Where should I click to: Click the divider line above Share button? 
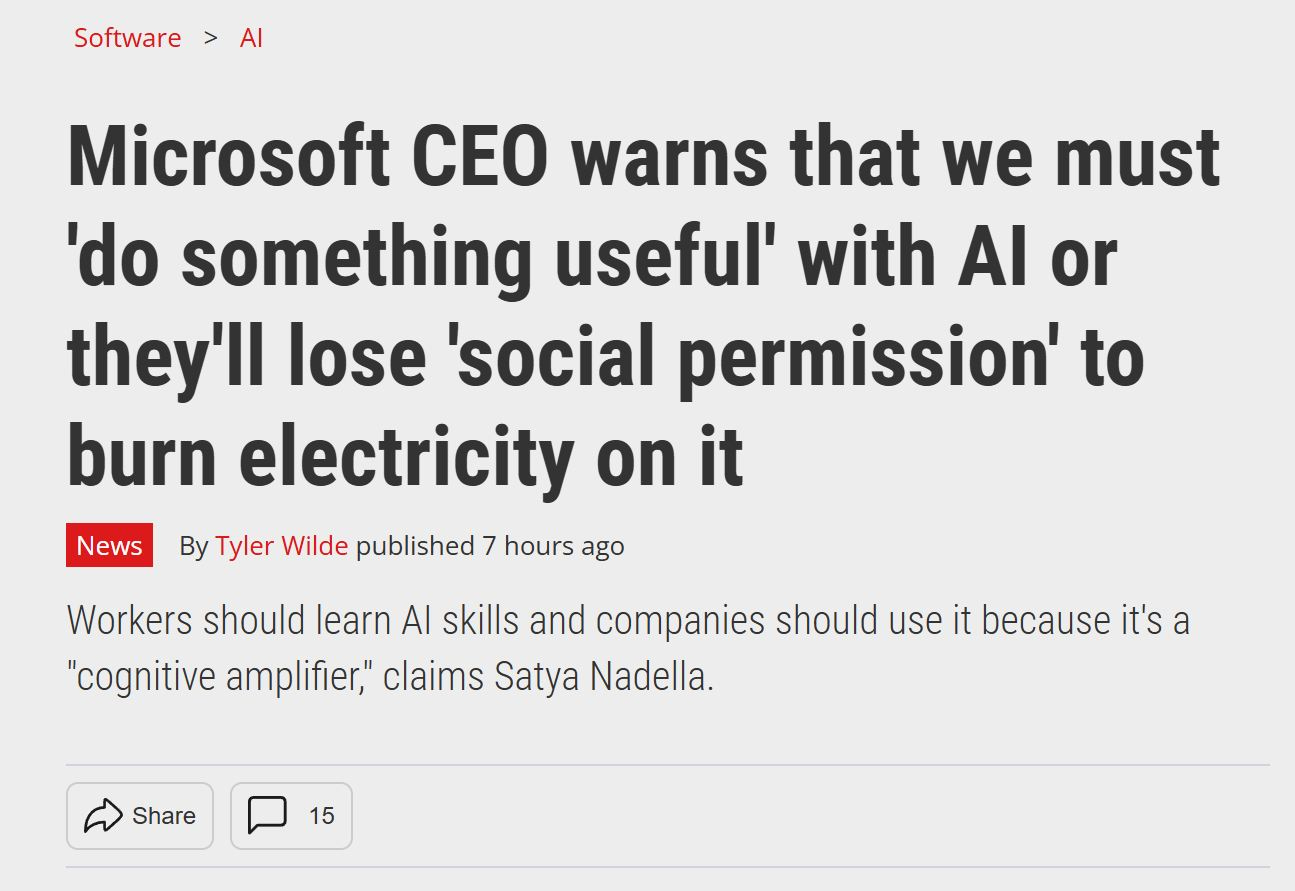(668, 765)
